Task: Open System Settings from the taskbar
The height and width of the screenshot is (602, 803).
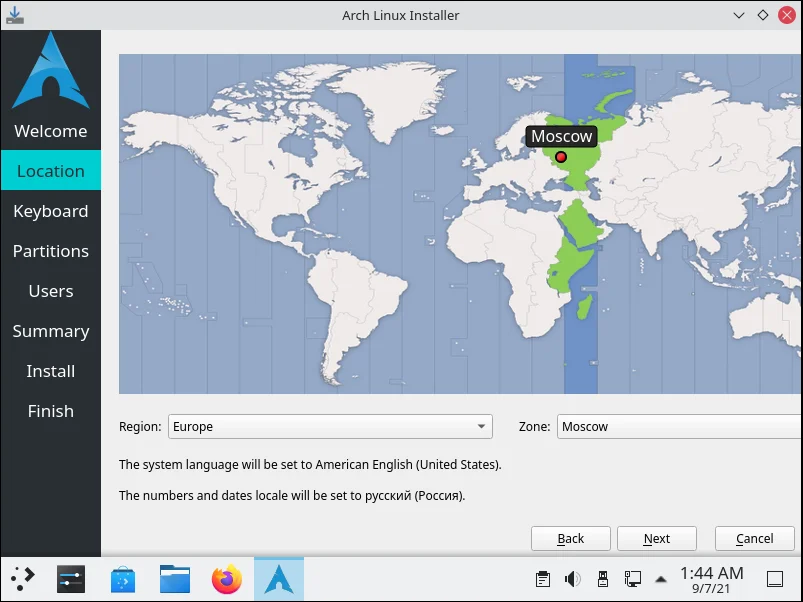Action: [71, 578]
